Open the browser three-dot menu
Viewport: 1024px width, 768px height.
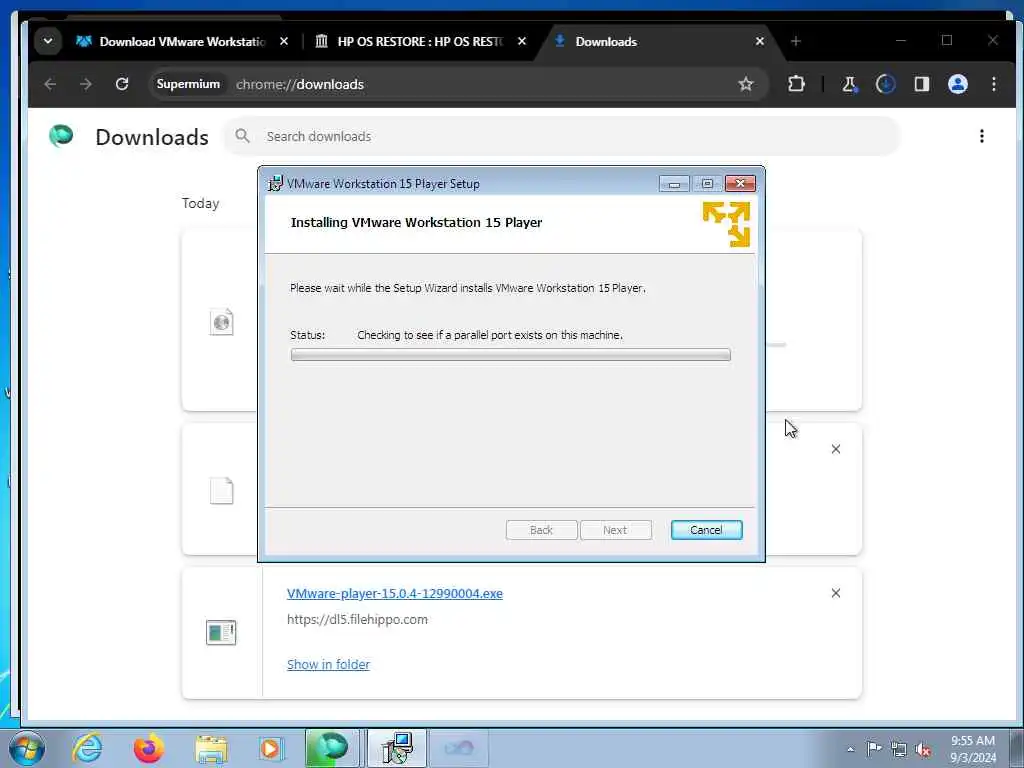[993, 84]
